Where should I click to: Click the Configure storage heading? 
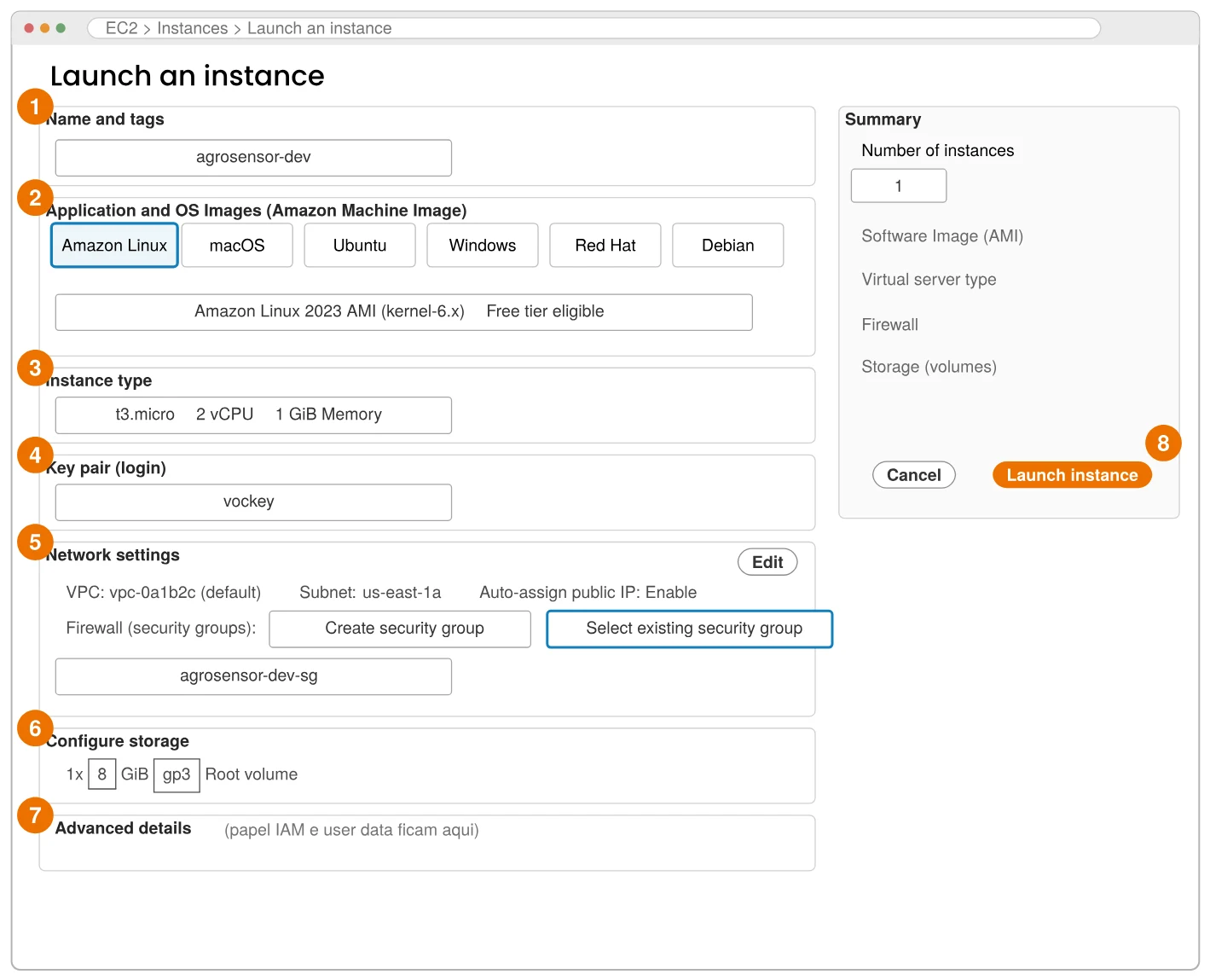point(118,741)
